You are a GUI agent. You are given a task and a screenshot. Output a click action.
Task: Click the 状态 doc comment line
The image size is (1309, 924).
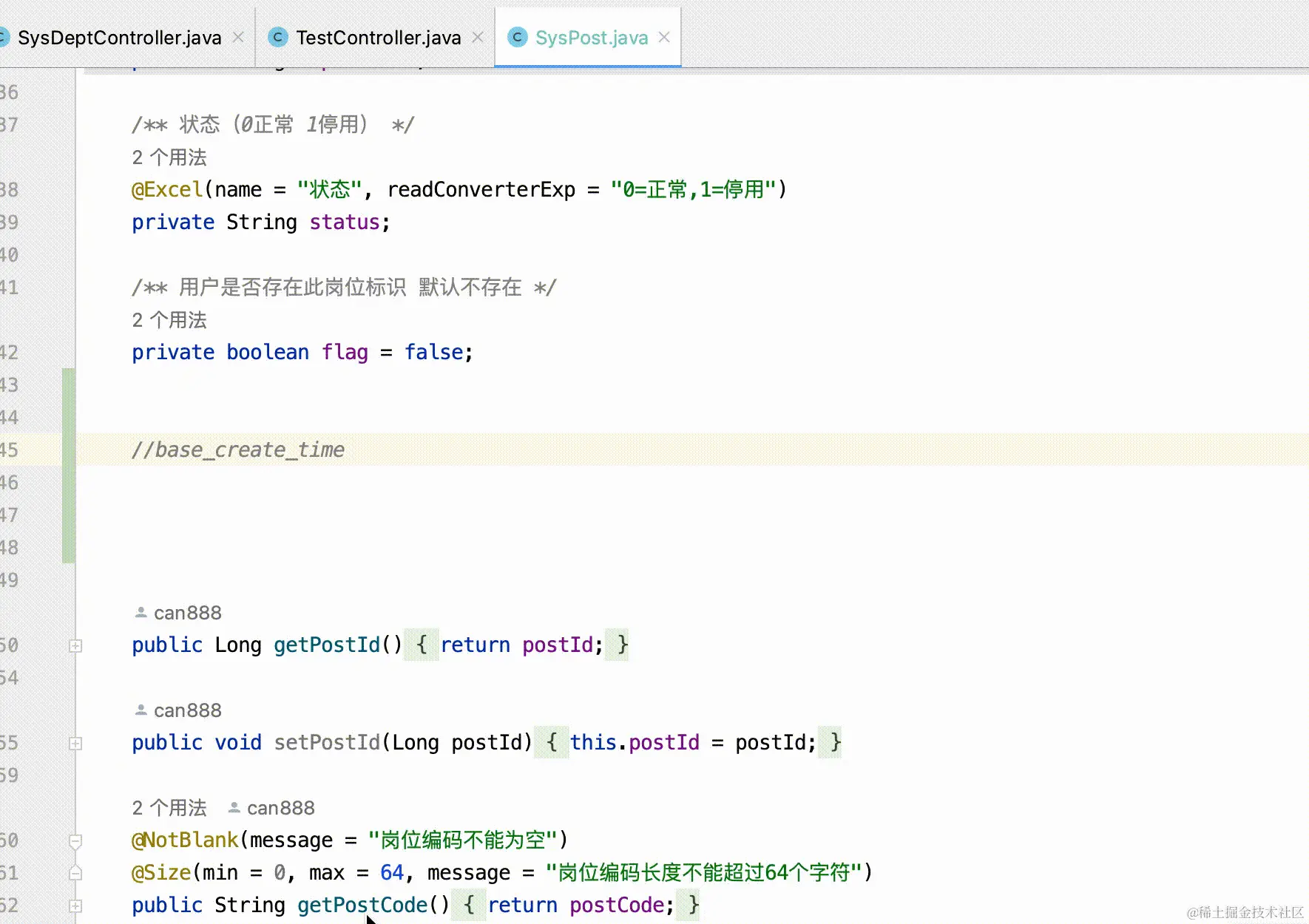pos(273,125)
